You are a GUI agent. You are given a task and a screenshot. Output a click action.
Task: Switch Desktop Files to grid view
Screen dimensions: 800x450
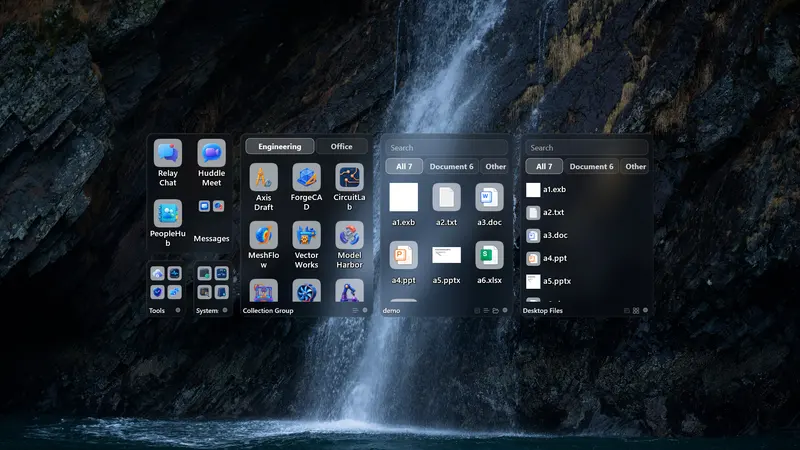(x=636, y=310)
